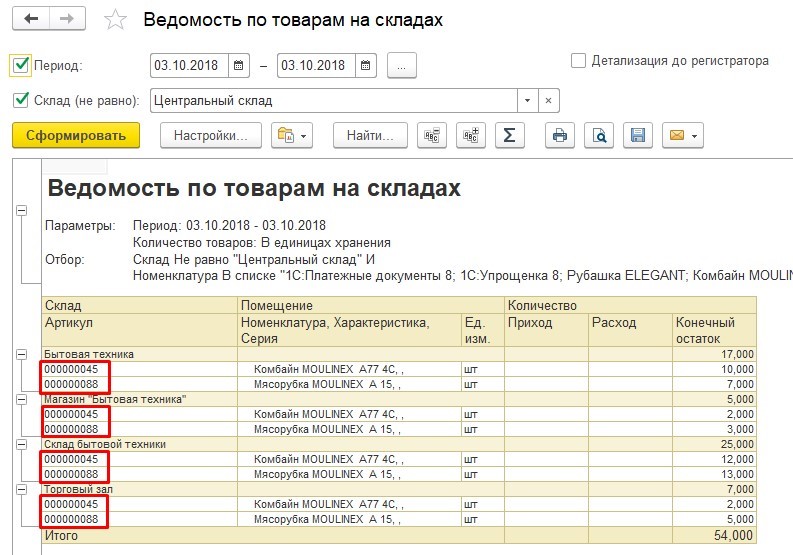
Task: Collapse the Торговый зал group
Action: tap(21, 489)
